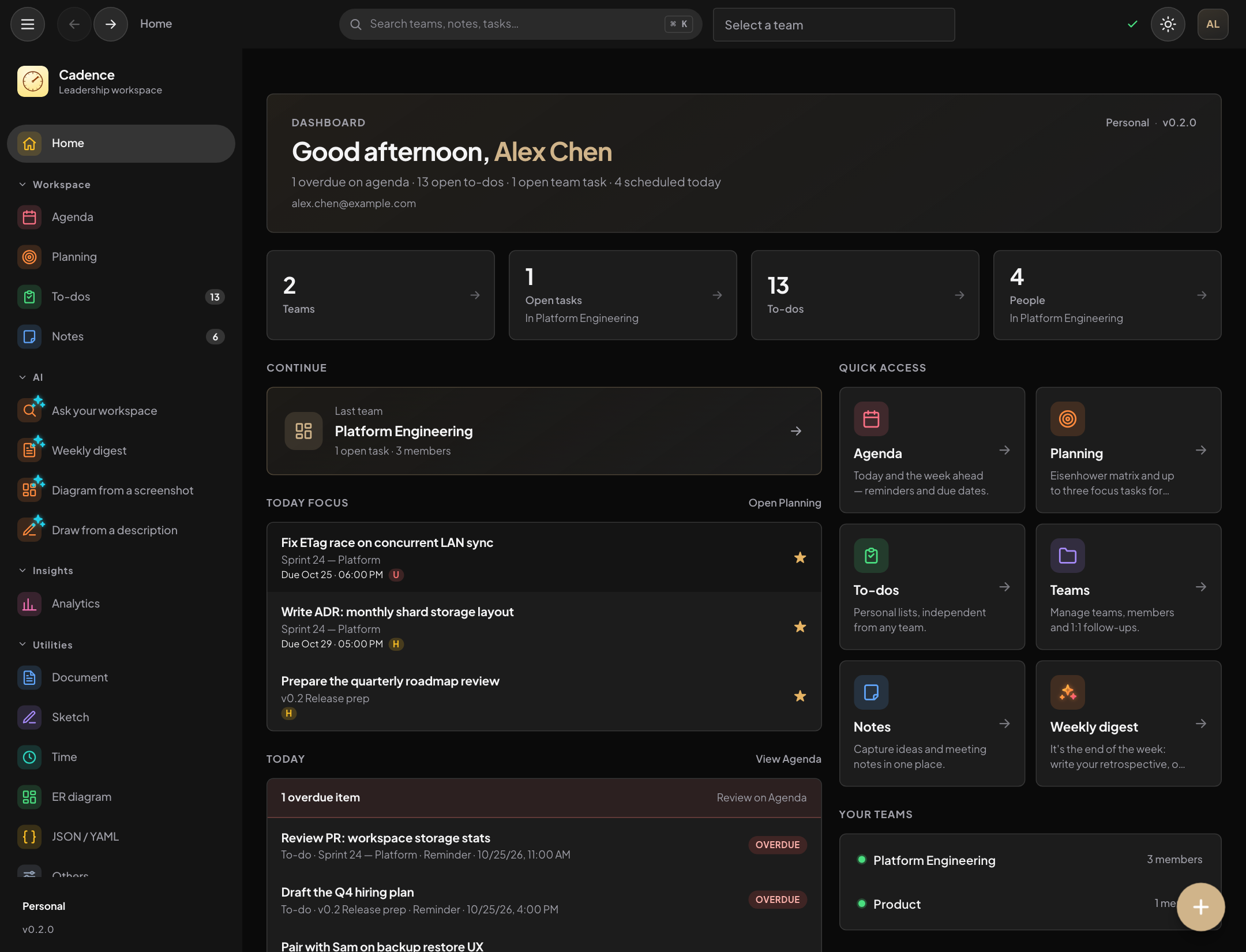Open the ER diagram utility
Viewport: 1246px width, 952px height.
pos(121,797)
